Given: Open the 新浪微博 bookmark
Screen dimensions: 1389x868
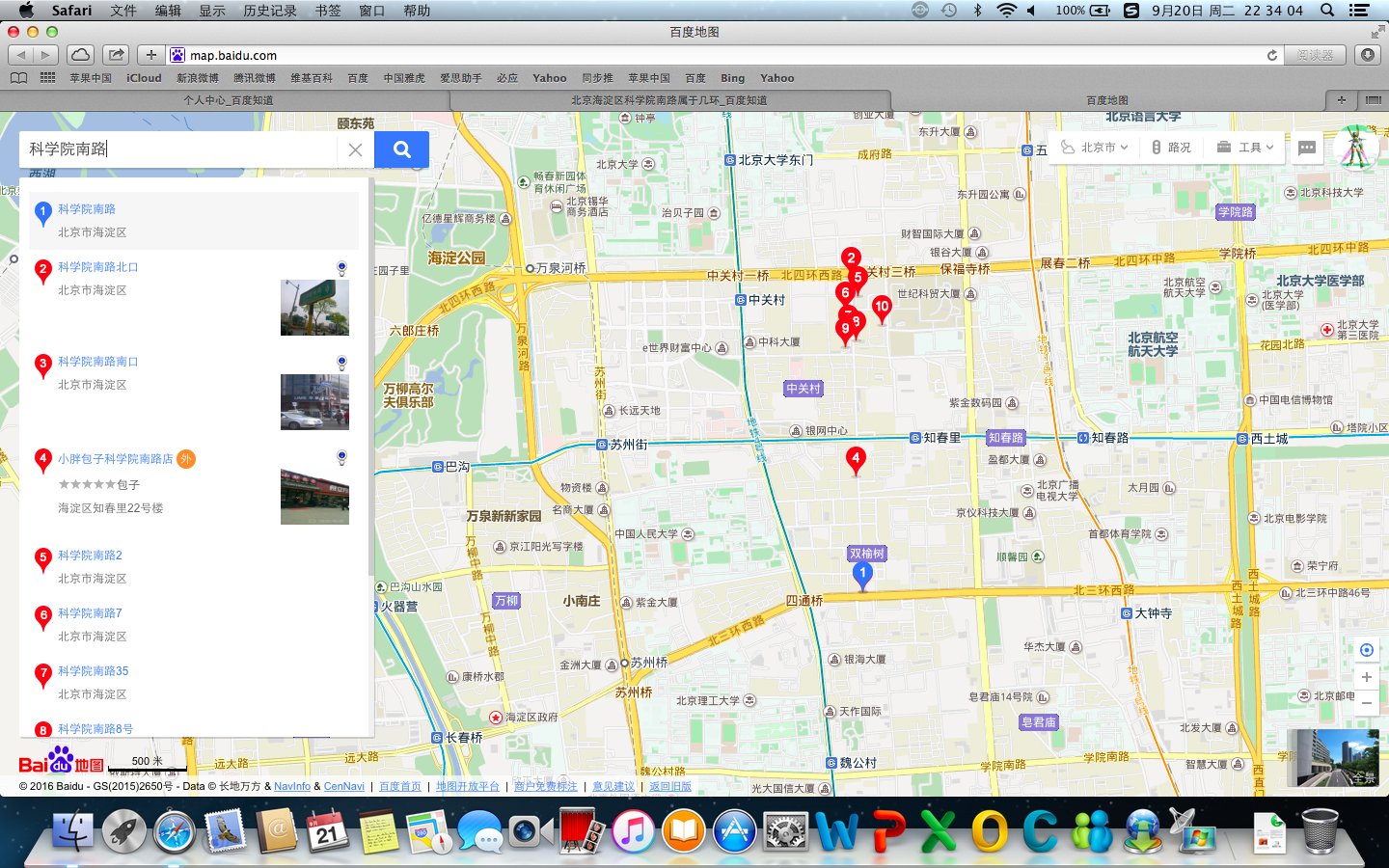Looking at the screenshot, I should click(x=197, y=78).
